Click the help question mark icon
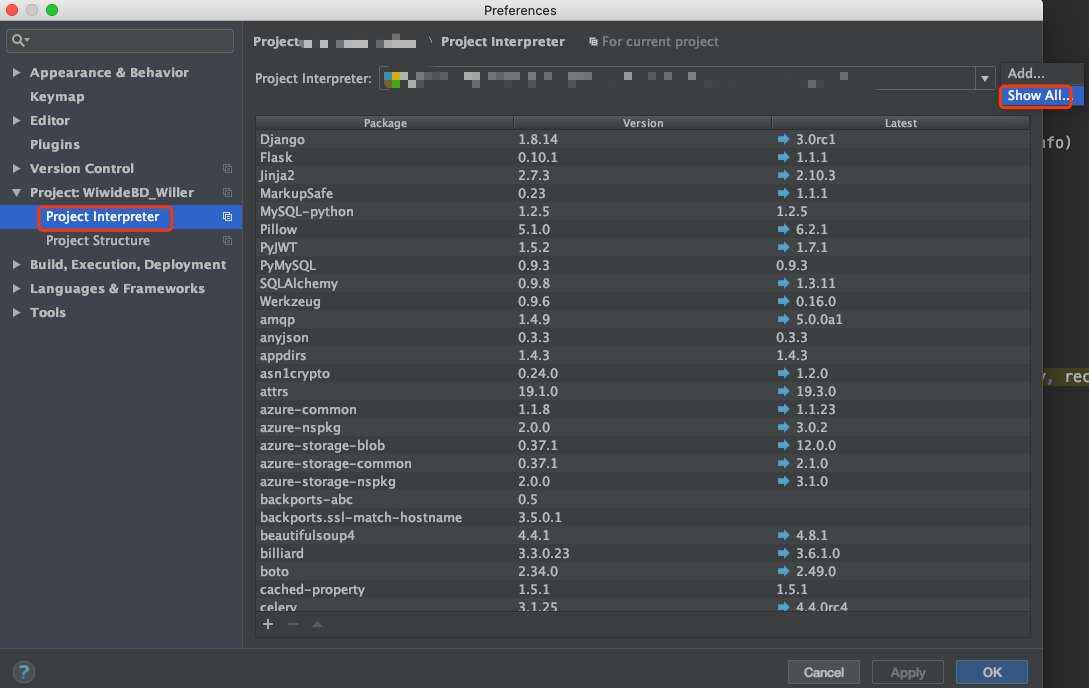The height and width of the screenshot is (688, 1089). pos(22,671)
